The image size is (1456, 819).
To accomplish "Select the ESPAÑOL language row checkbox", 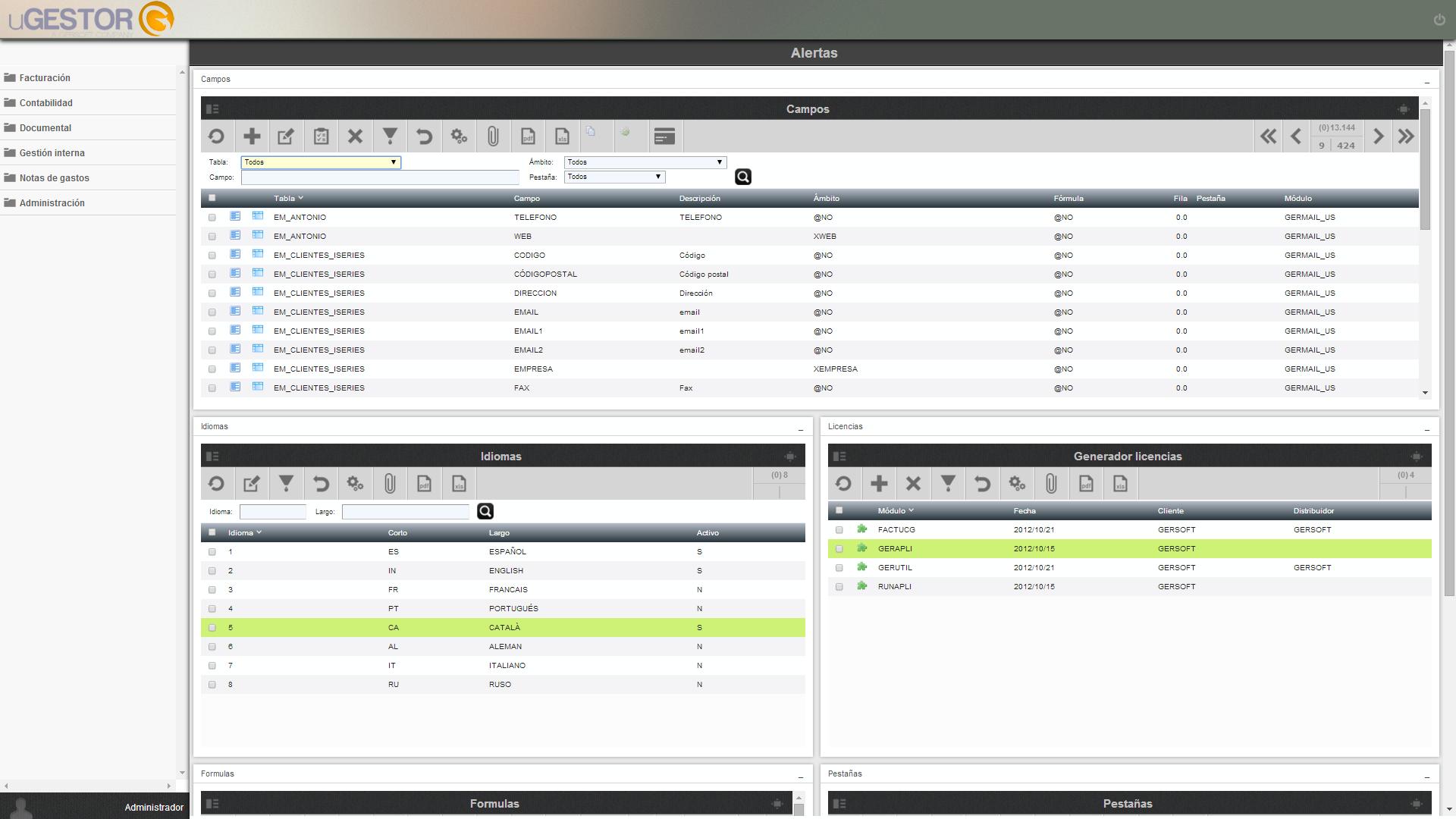I will 212,552.
